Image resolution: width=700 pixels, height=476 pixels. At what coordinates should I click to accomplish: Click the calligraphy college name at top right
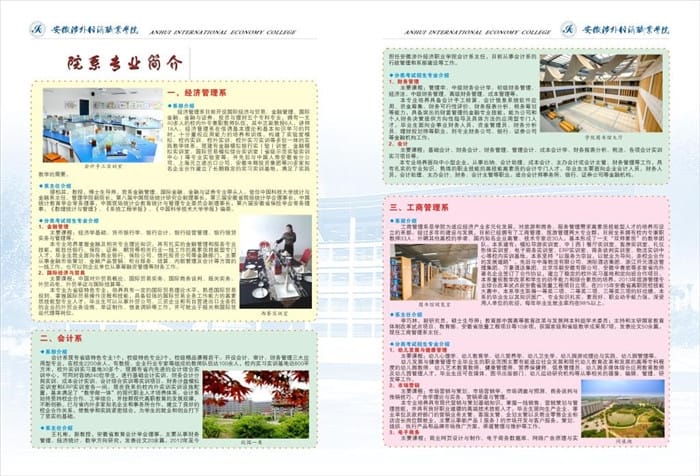(x=635, y=27)
